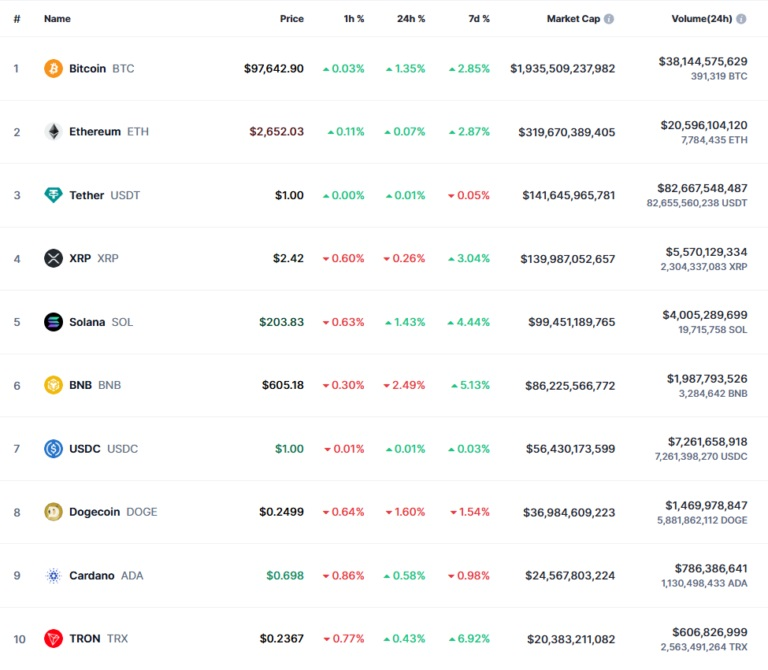Screen dimensions: 768x670
Task: Open the TRON TRX link
Action: coord(98,639)
